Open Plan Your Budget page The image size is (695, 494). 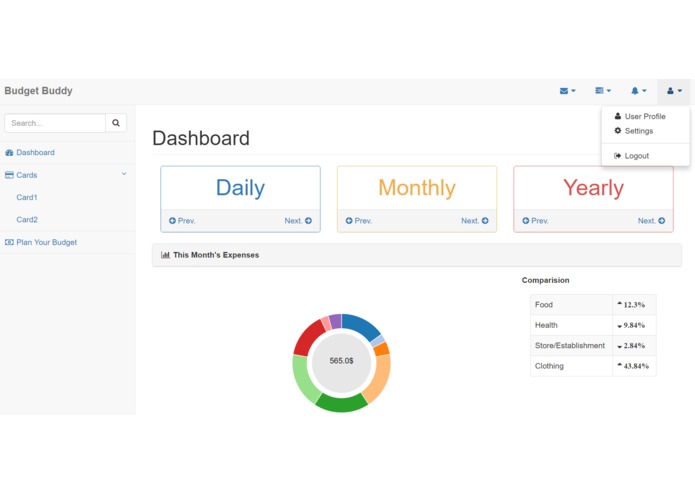[x=47, y=242]
